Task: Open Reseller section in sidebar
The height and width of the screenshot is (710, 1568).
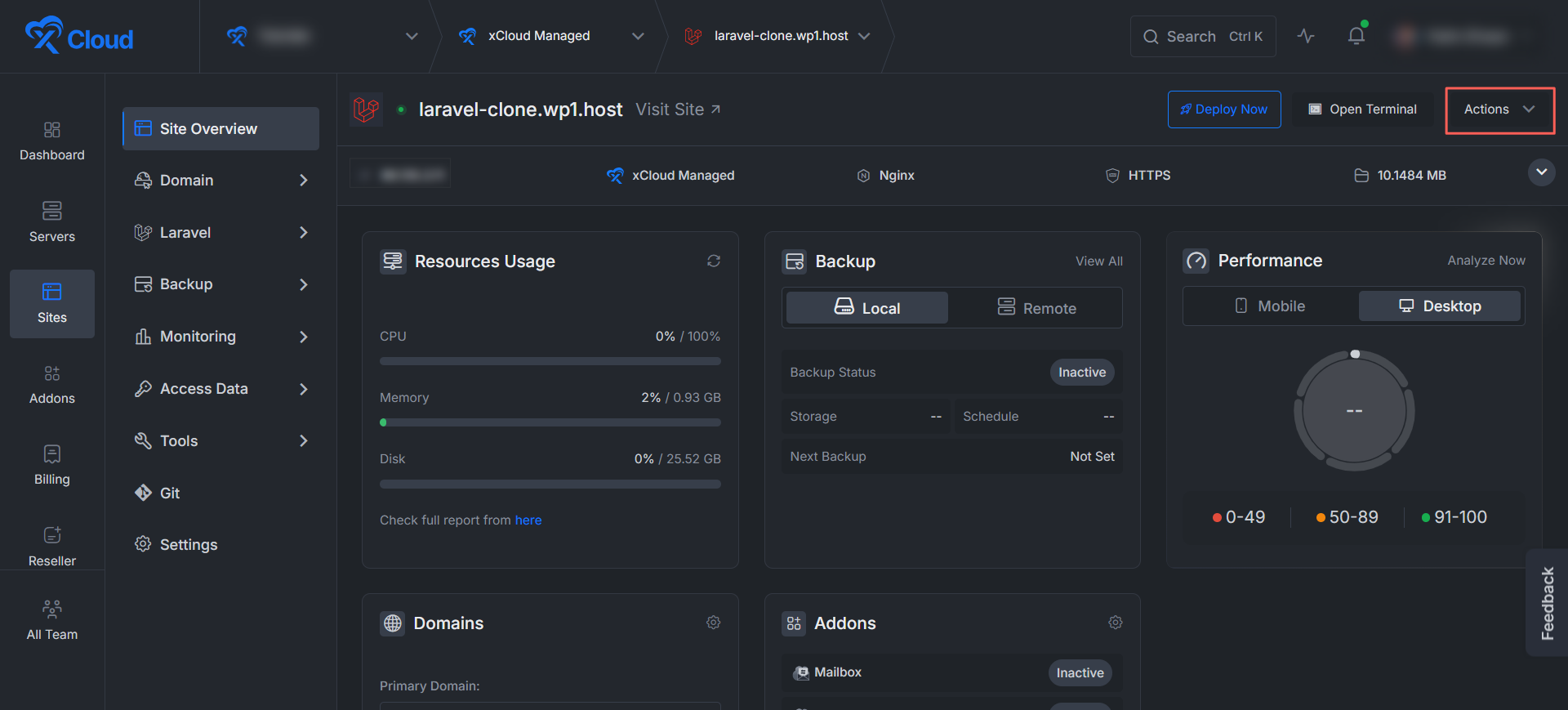Action: (52, 547)
